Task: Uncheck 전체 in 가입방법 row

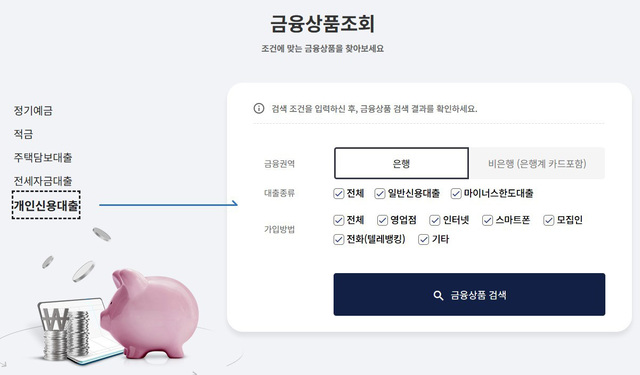Action: click(x=338, y=220)
